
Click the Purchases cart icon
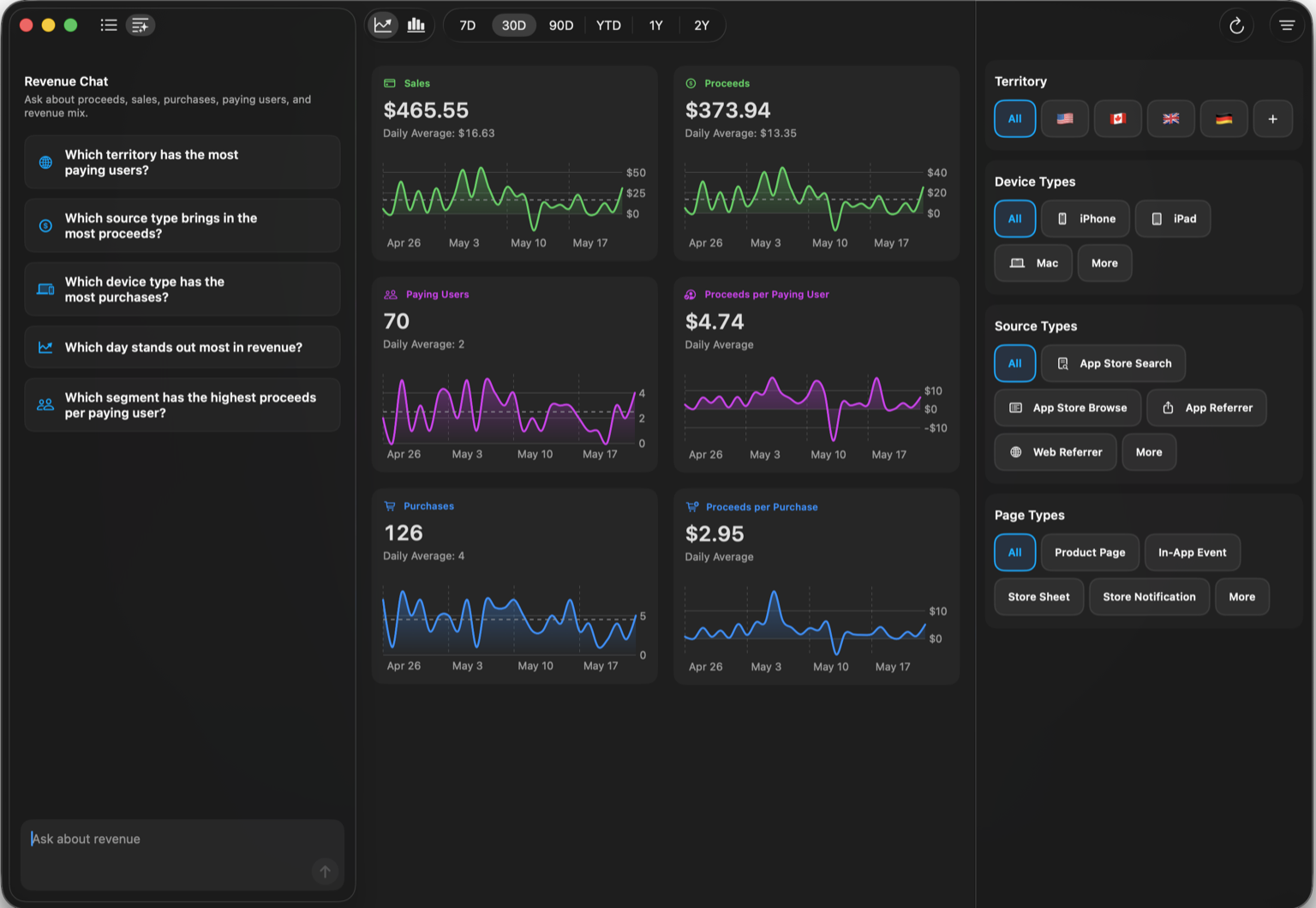[390, 506]
